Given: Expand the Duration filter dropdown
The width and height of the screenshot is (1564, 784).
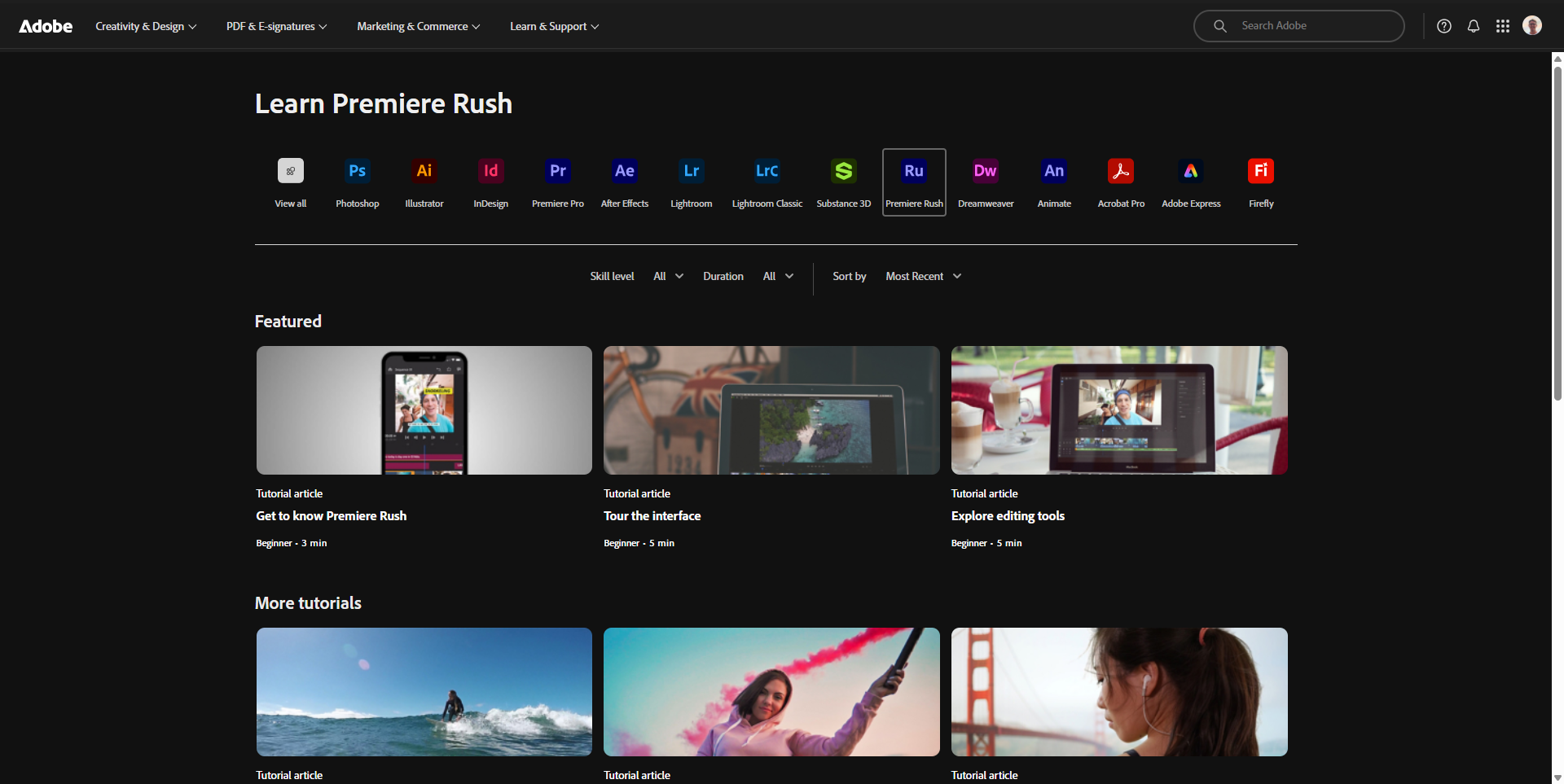Looking at the screenshot, I should coord(778,277).
